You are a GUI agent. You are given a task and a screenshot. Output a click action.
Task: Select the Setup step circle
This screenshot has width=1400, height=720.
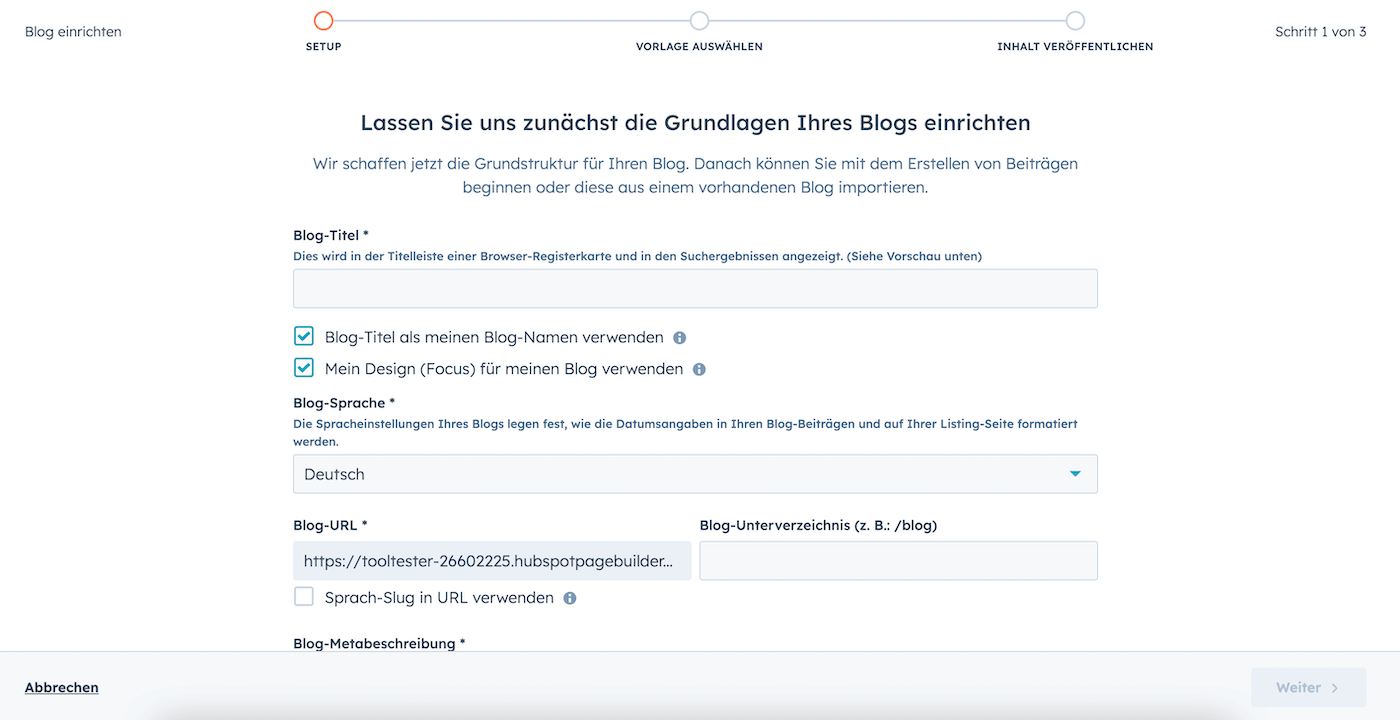[323, 21]
